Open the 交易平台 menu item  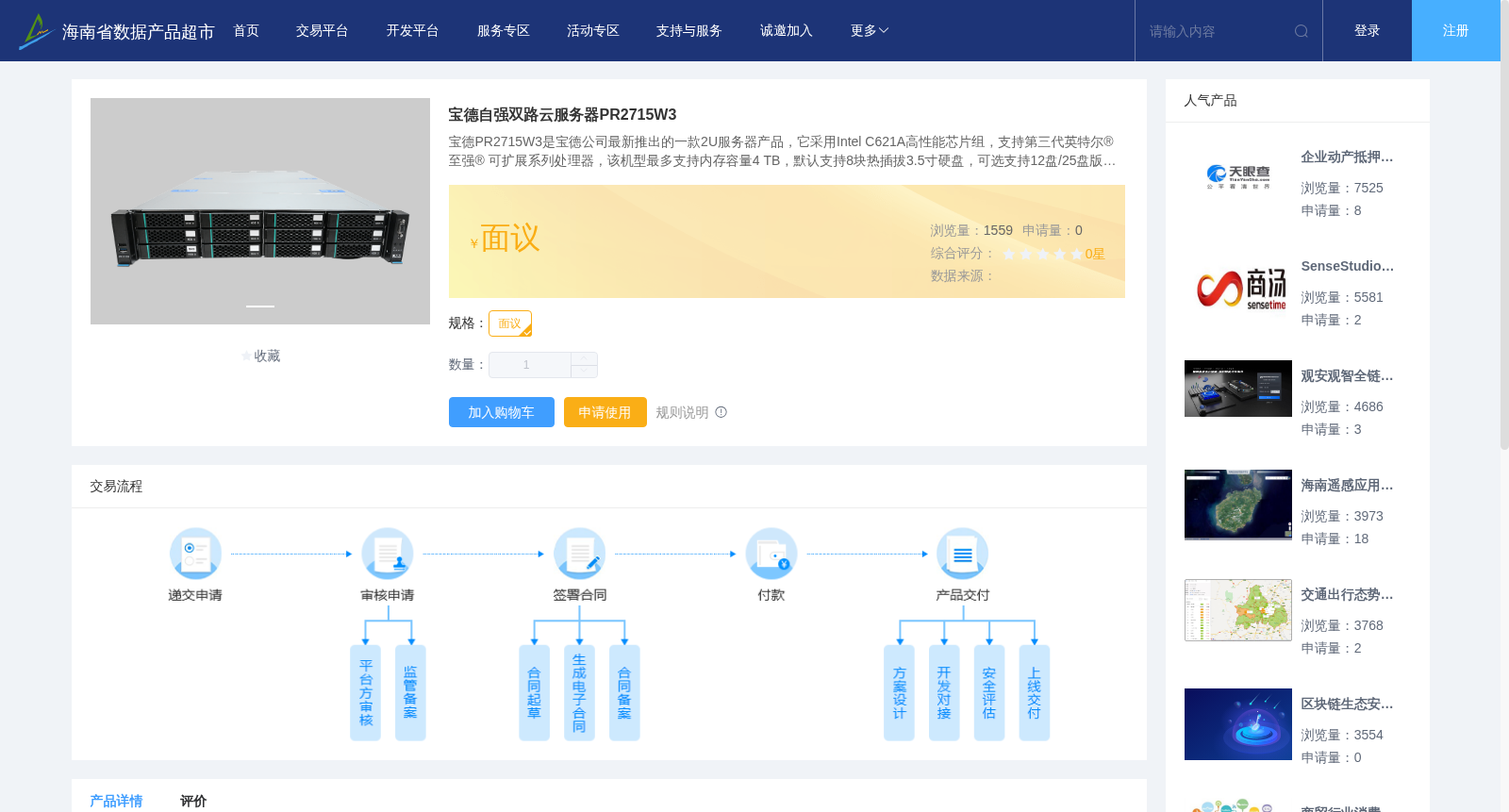(323, 31)
